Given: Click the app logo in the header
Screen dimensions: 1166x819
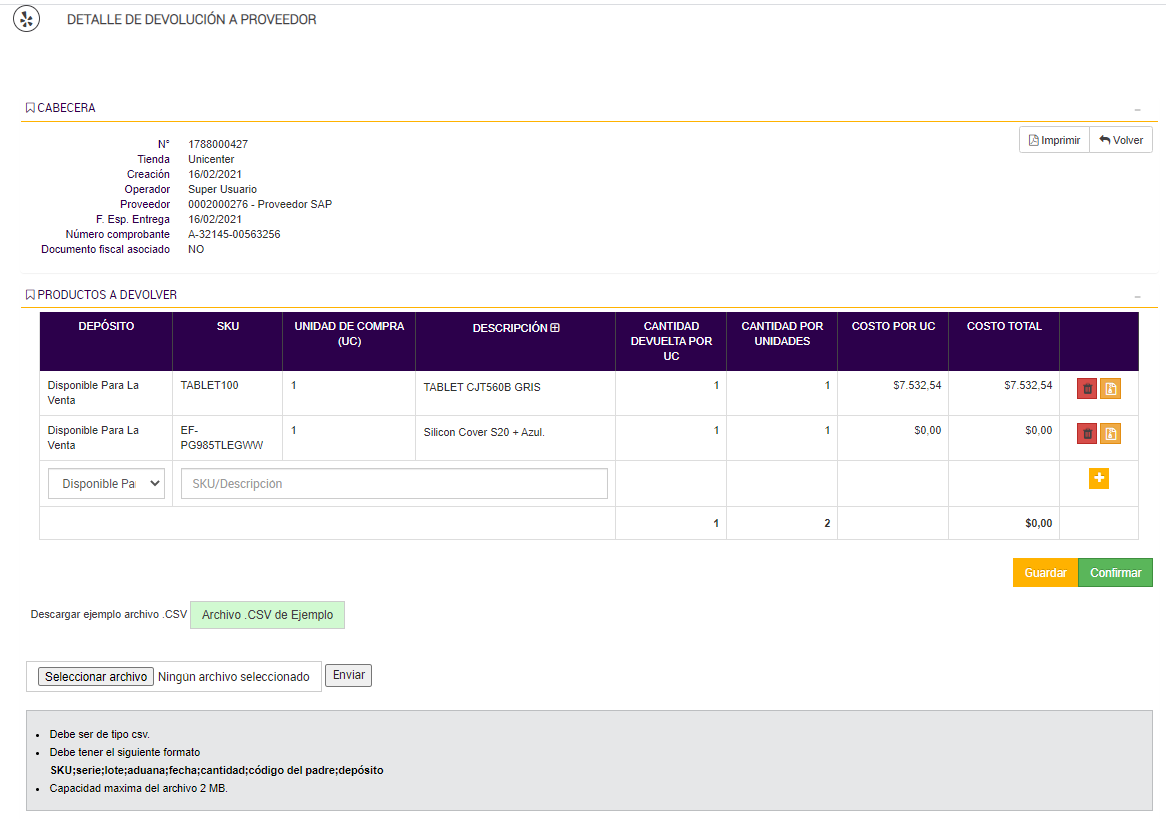Looking at the screenshot, I should pos(27,19).
